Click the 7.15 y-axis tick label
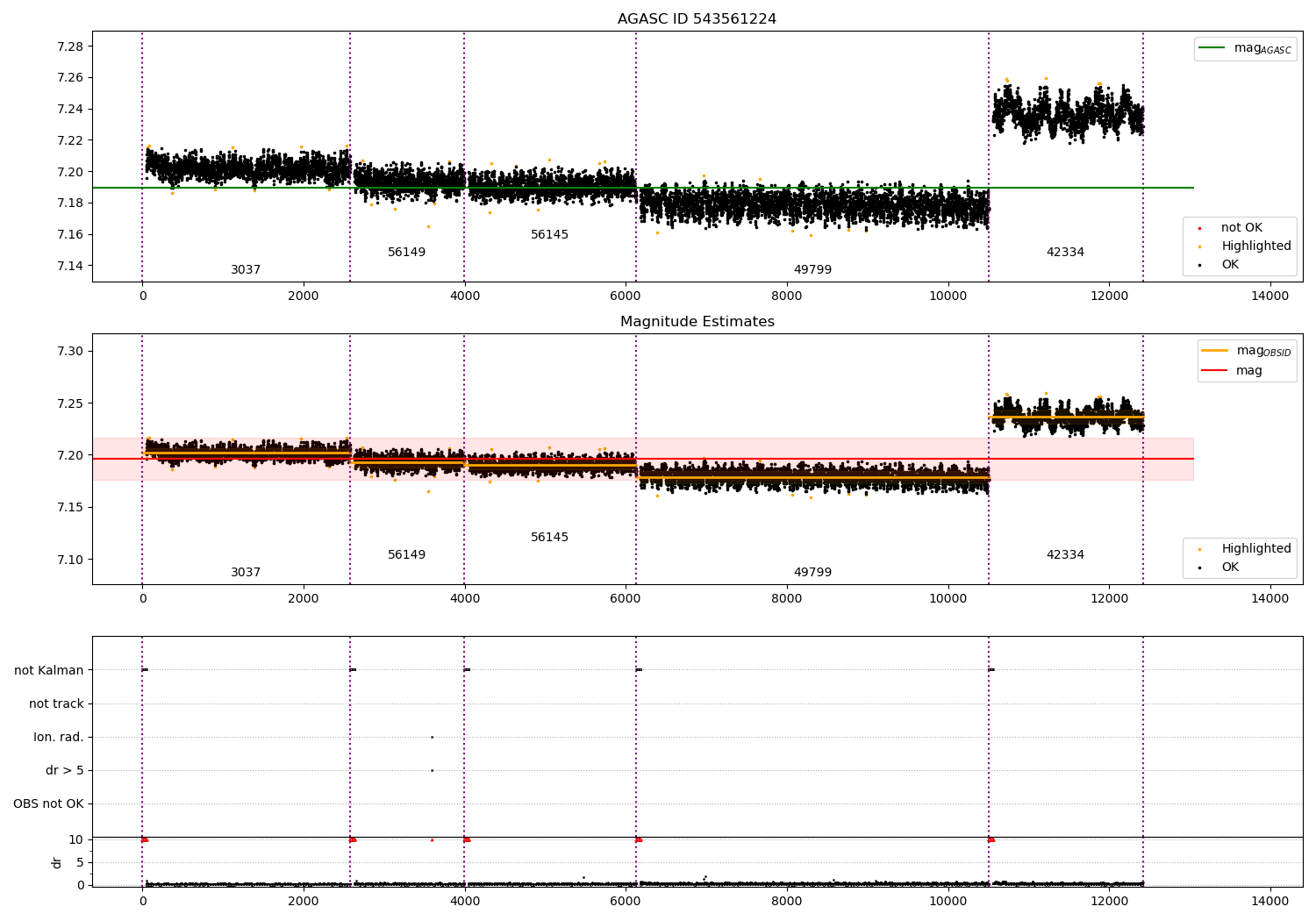Viewport: 1316px width, 921px height. click(70, 508)
